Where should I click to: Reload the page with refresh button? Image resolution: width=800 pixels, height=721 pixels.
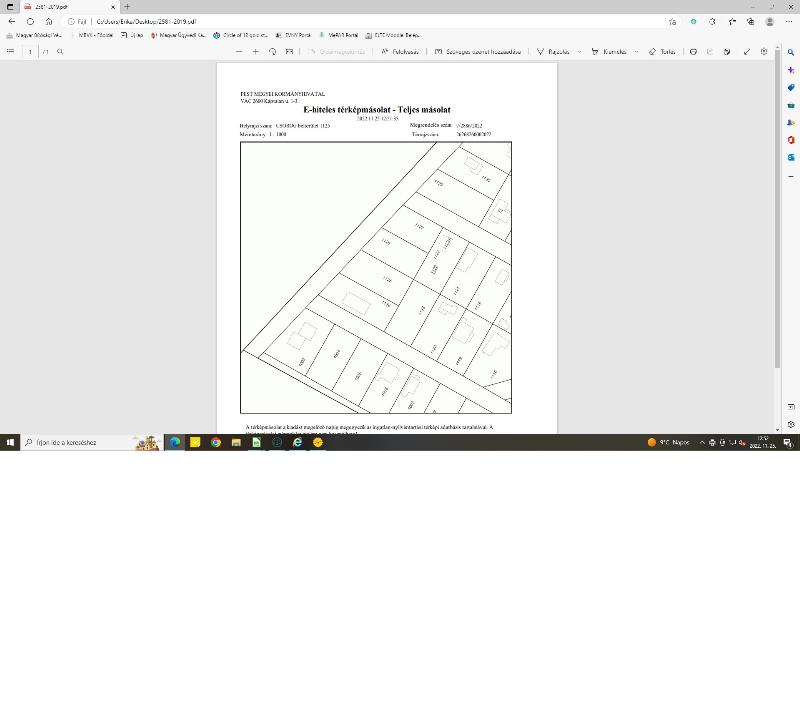pos(30,21)
